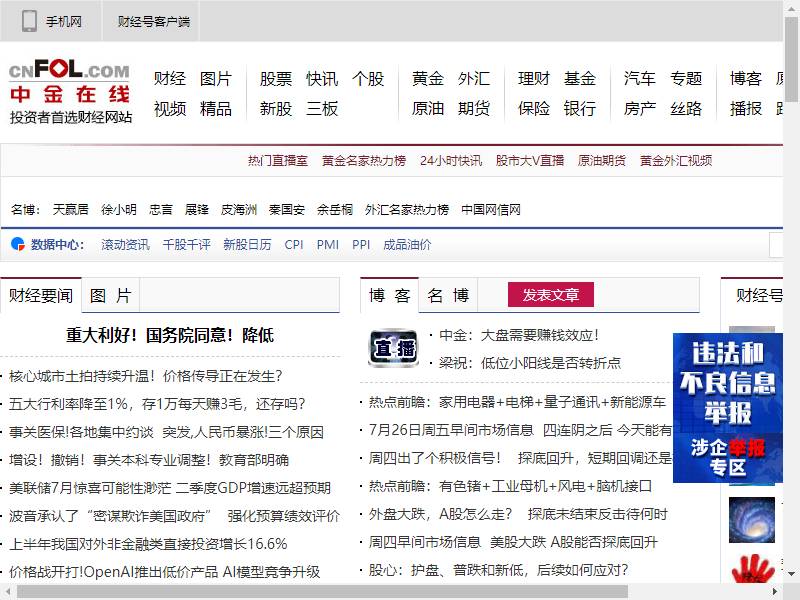Open 梁祝：低位小阳线是否转折点 article

pos(530,363)
